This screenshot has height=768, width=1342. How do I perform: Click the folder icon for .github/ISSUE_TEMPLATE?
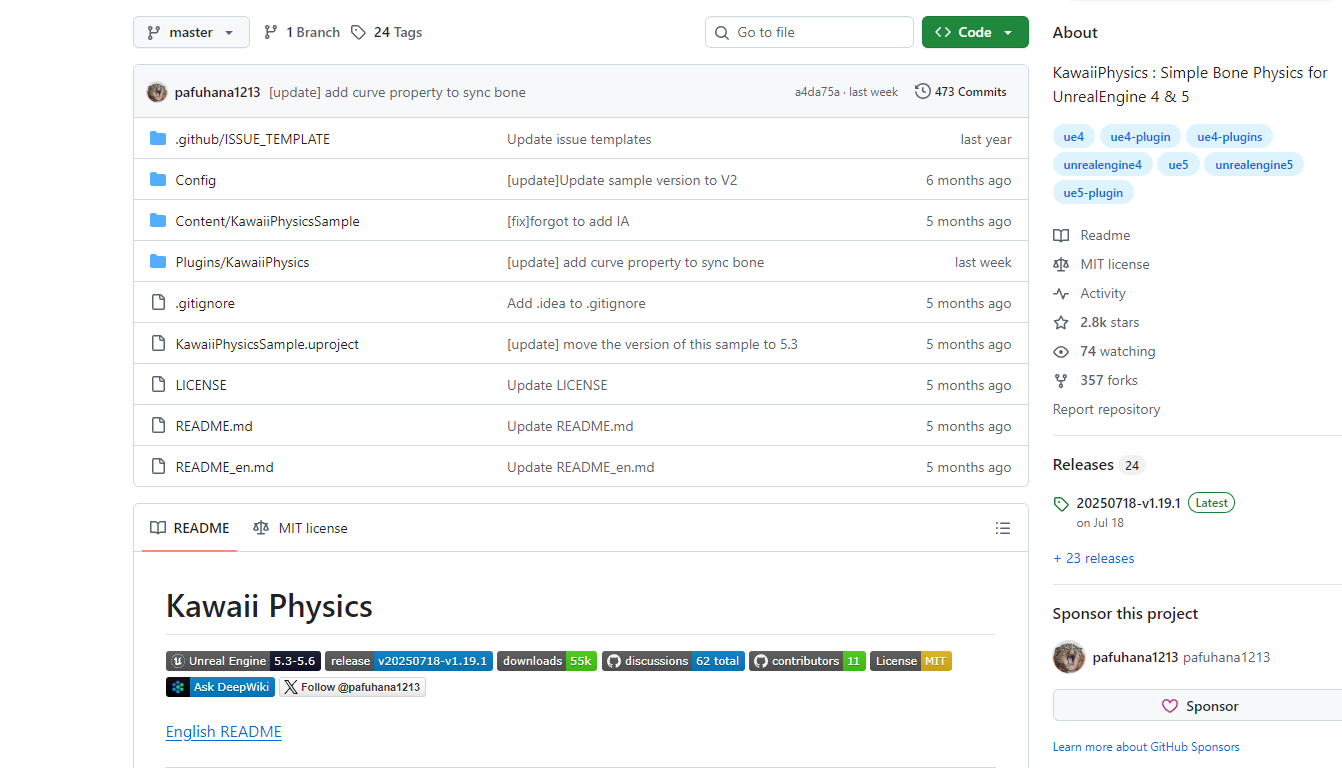pos(158,139)
